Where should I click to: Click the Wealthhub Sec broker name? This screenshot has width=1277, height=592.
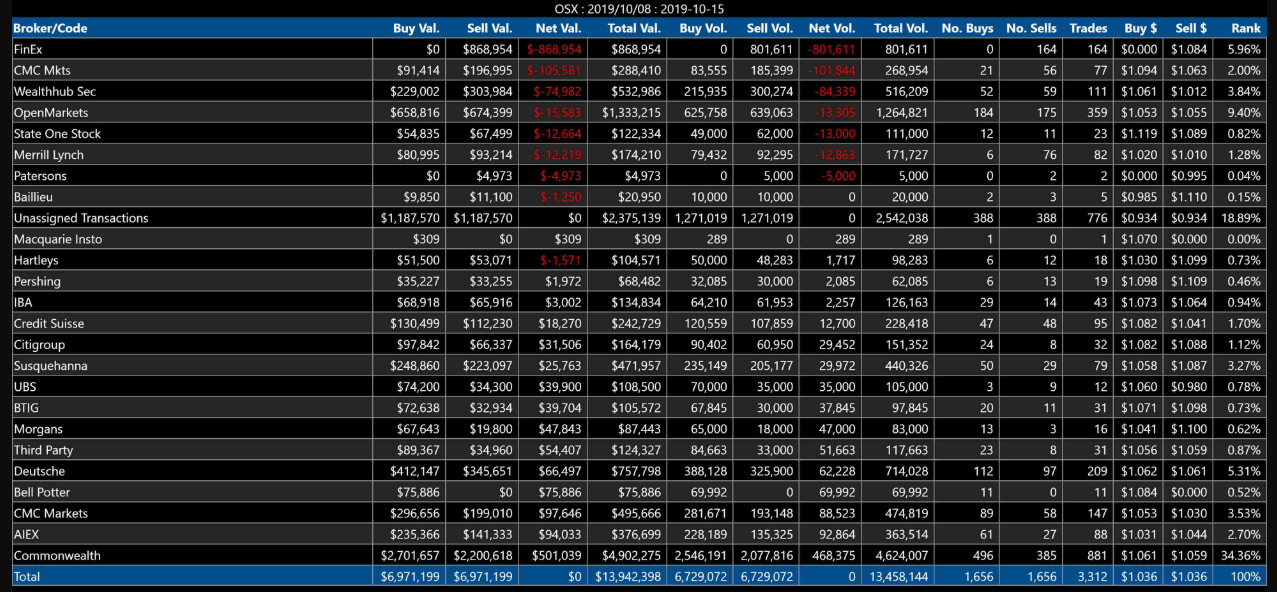(55, 91)
